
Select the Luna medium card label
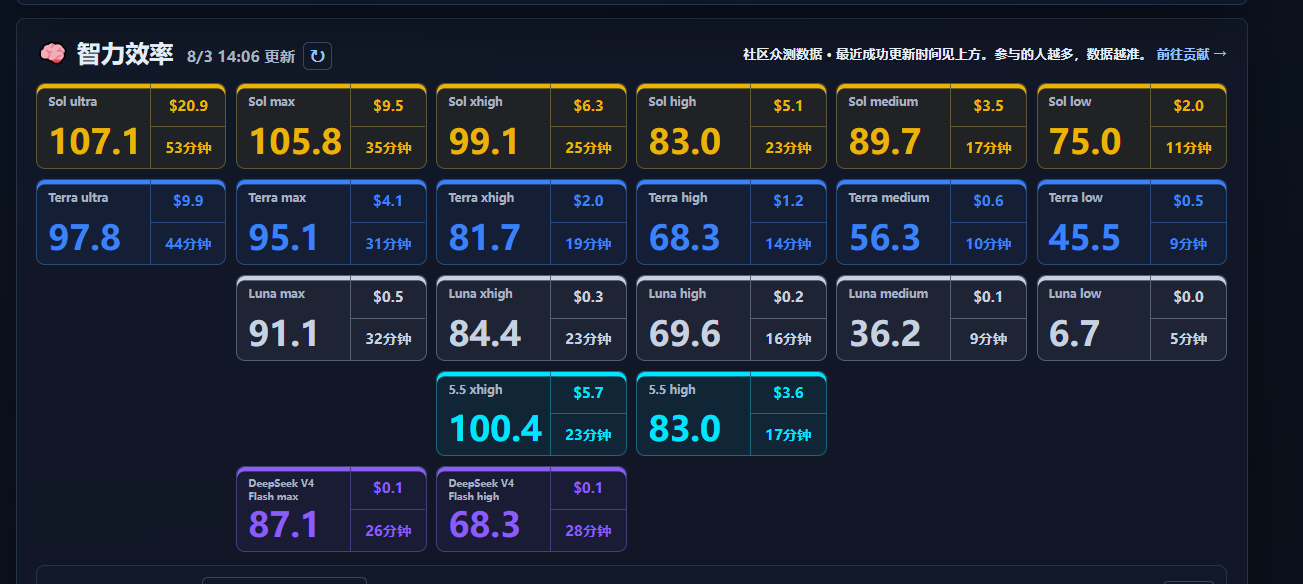click(x=889, y=294)
